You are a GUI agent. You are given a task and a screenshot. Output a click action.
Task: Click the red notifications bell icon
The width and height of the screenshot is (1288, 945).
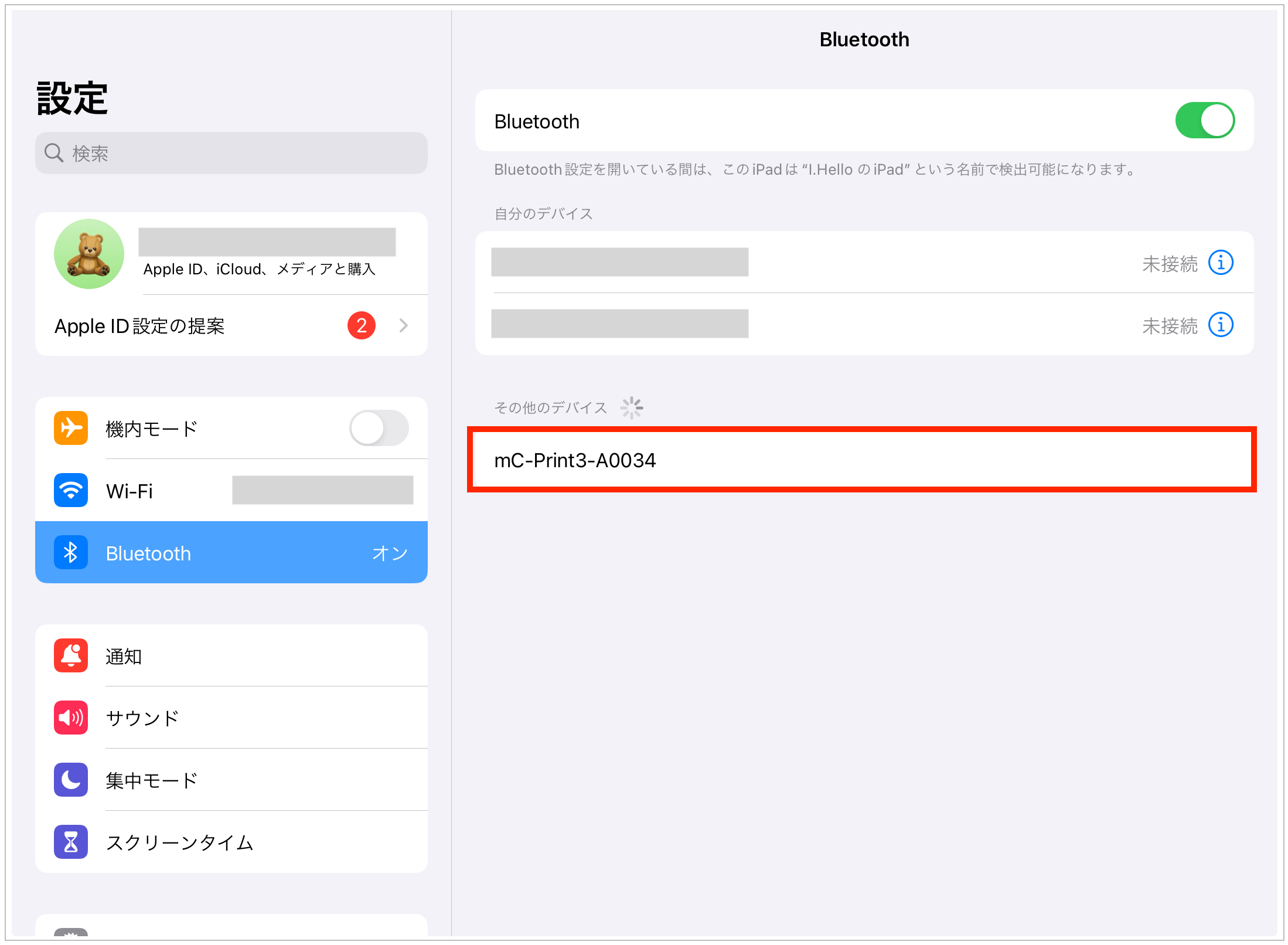71,655
